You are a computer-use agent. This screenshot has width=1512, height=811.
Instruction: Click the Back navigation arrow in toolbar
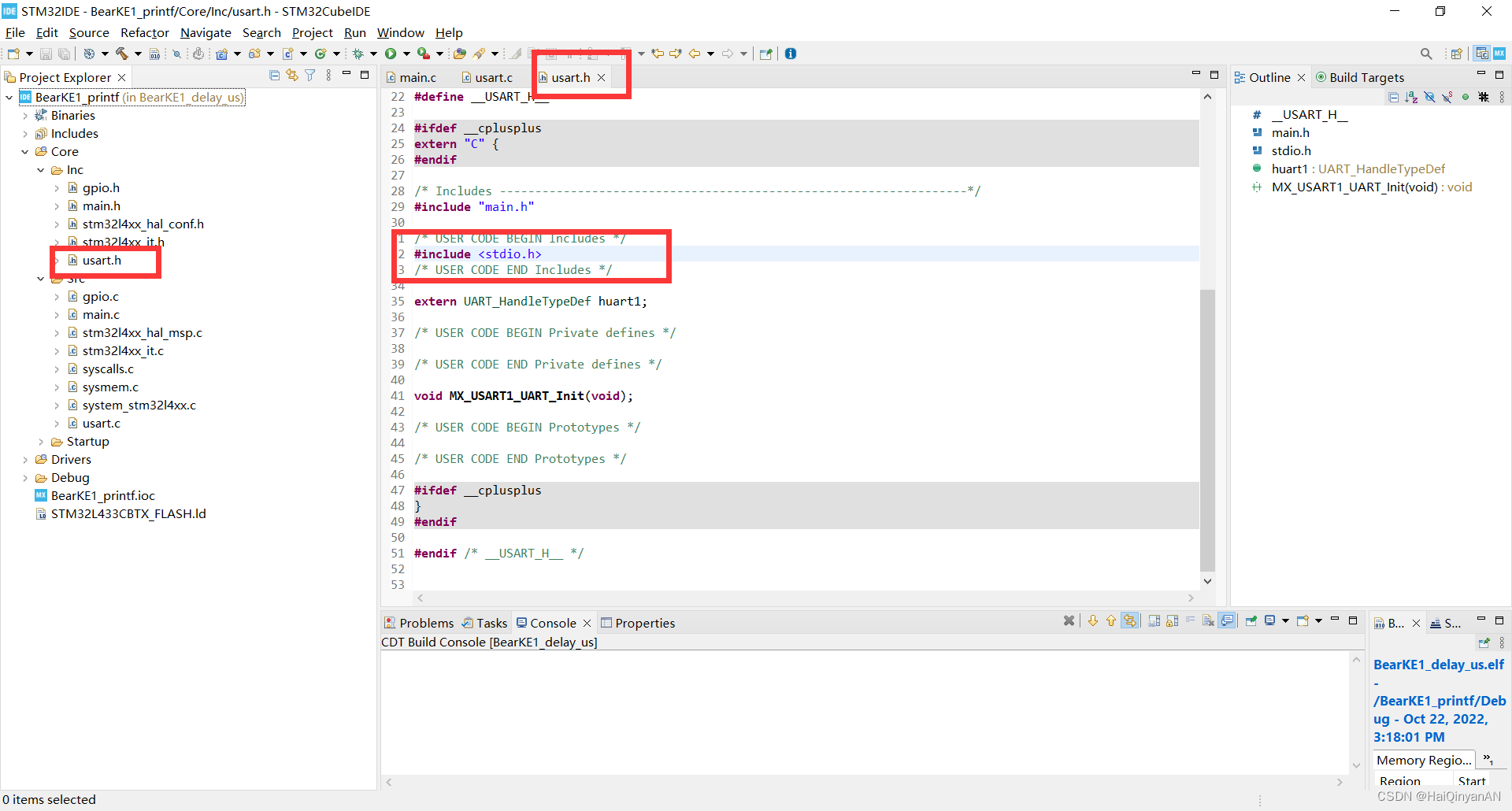click(695, 54)
